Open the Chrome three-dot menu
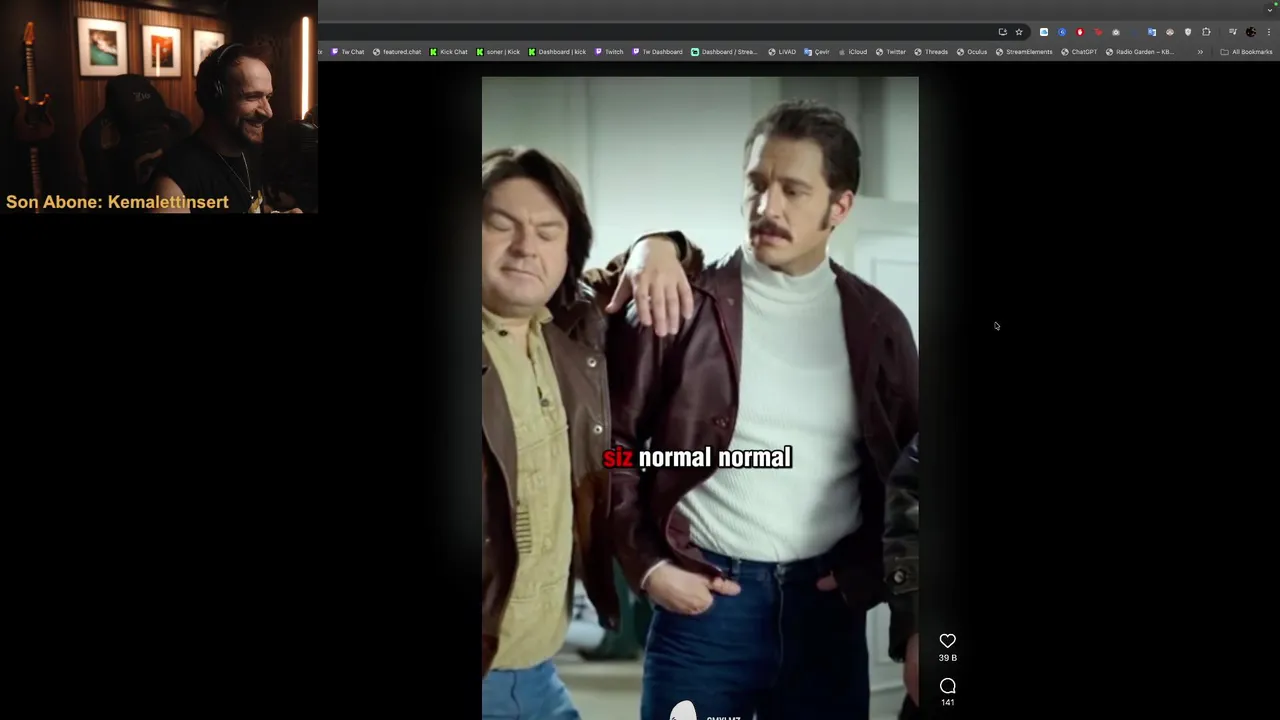This screenshot has height=720, width=1280. pos(1269,32)
